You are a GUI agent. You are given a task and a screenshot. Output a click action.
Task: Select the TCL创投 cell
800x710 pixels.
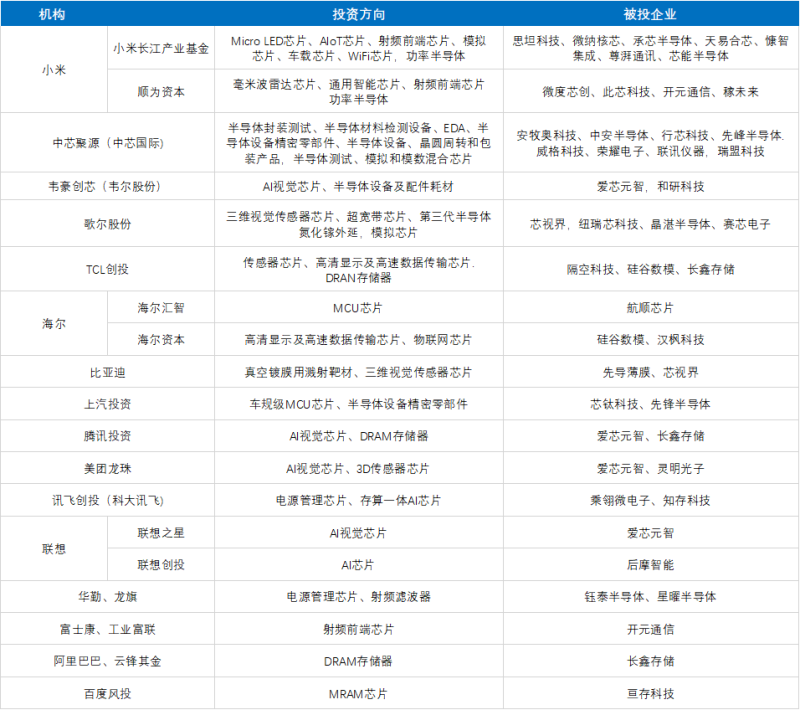click(108, 269)
